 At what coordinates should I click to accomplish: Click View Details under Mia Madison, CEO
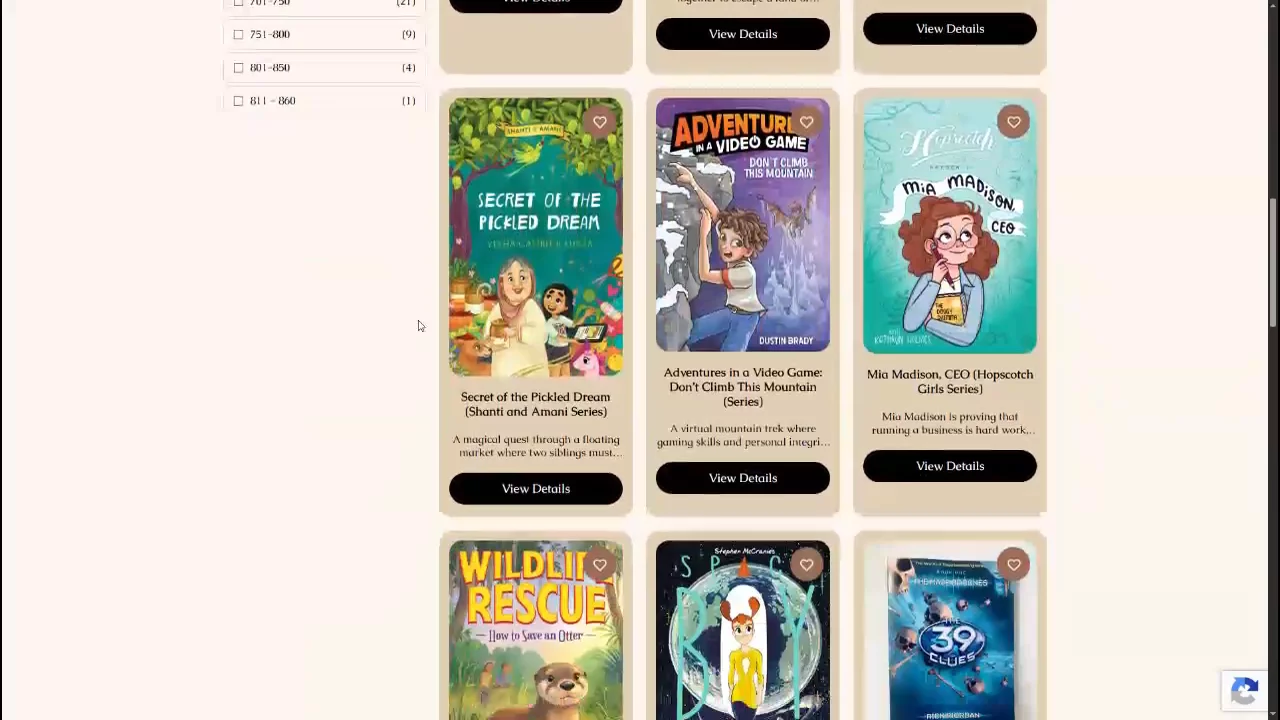(x=950, y=466)
